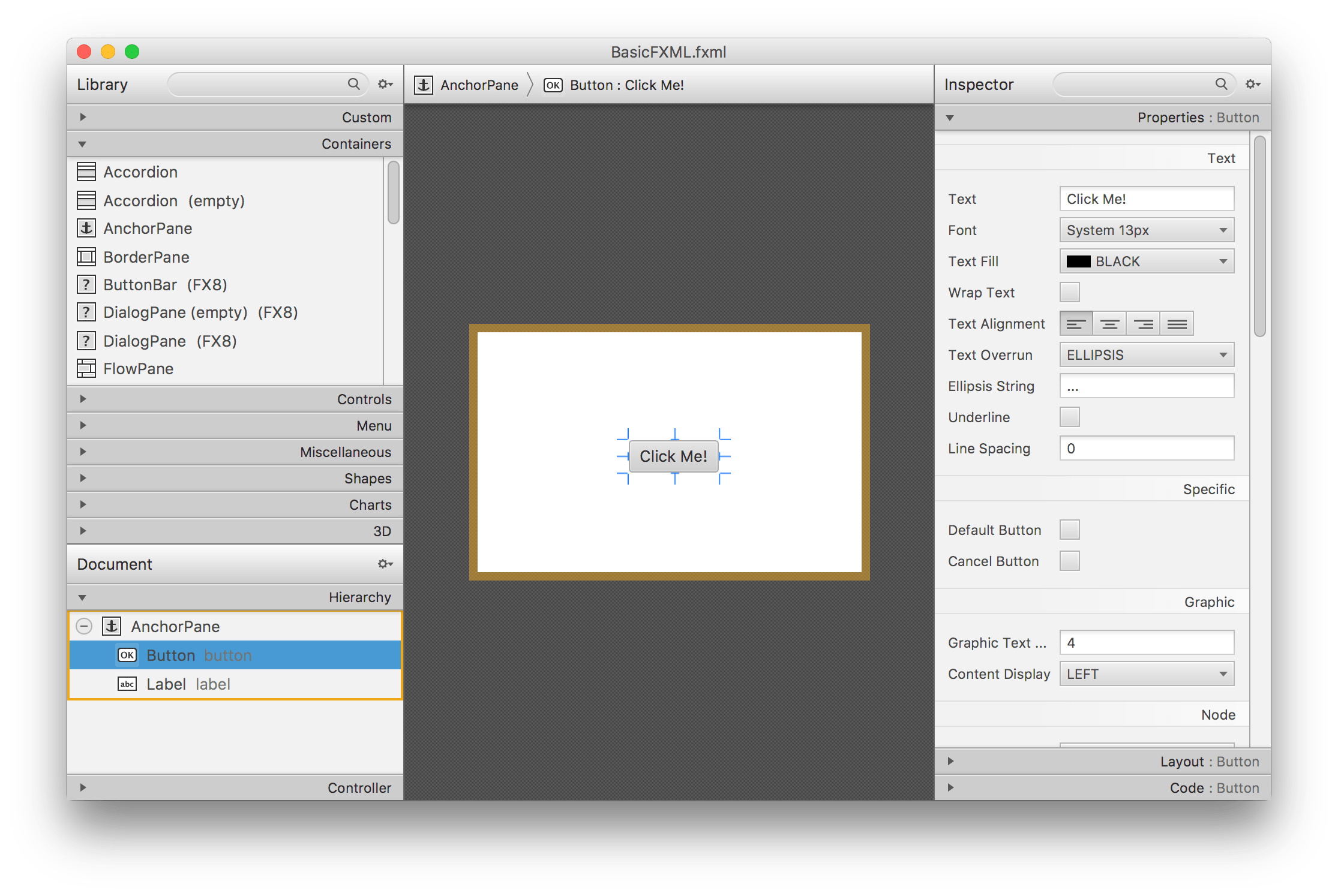Click the Click Me! button on canvas
The width and height of the screenshot is (1338, 896).
click(x=673, y=456)
